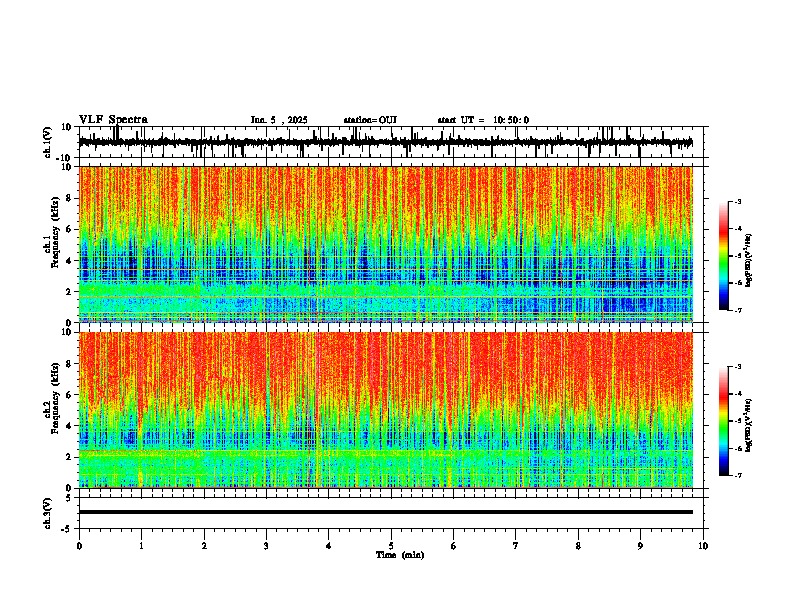Click the time axis tick label "6"
This screenshot has height=612, width=792.
(x=454, y=546)
